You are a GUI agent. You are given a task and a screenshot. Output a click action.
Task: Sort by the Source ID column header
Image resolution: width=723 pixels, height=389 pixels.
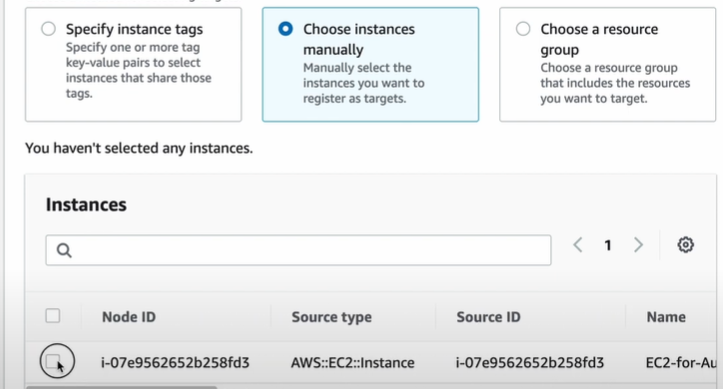[x=488, y=317]
